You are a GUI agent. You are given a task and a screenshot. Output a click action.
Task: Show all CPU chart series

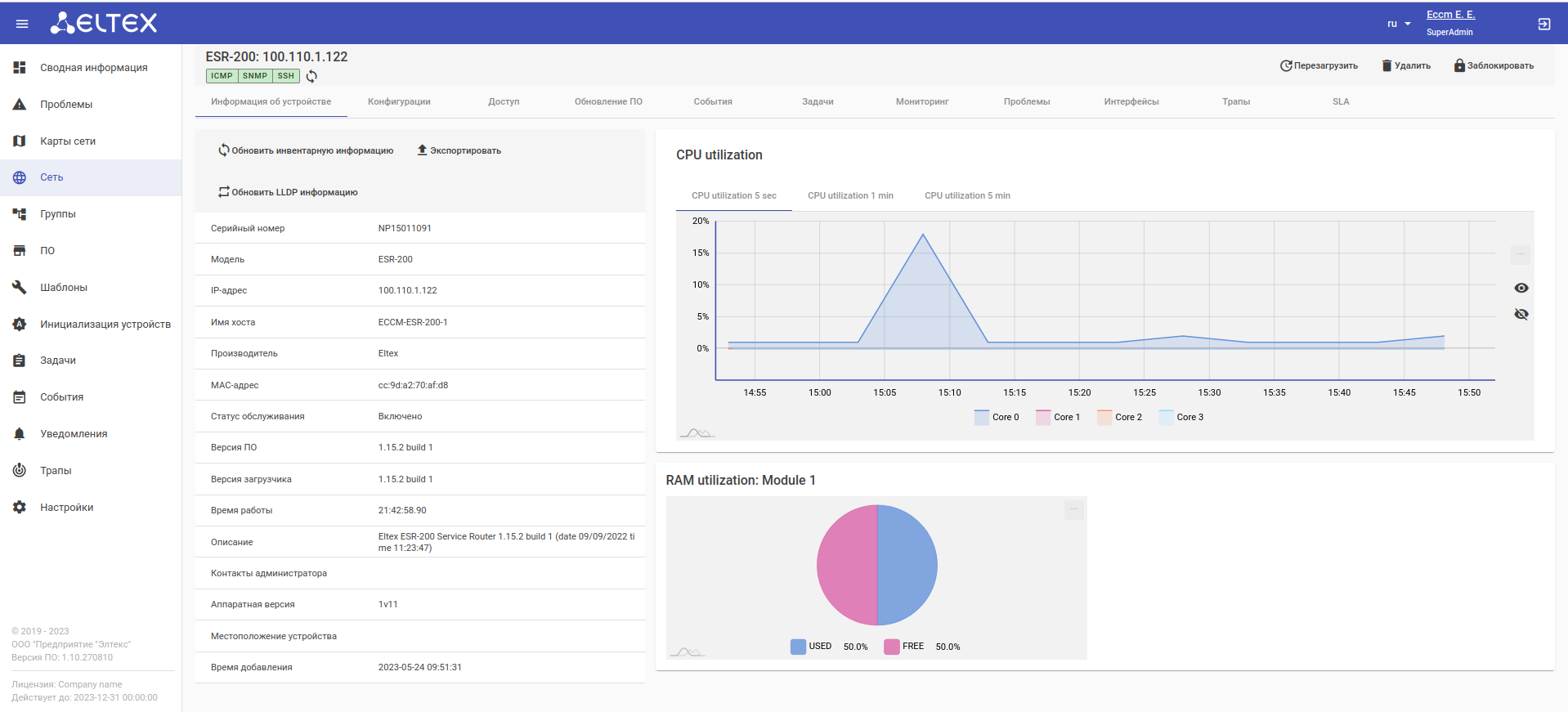pyautogui.click(x=1521, y=288)
